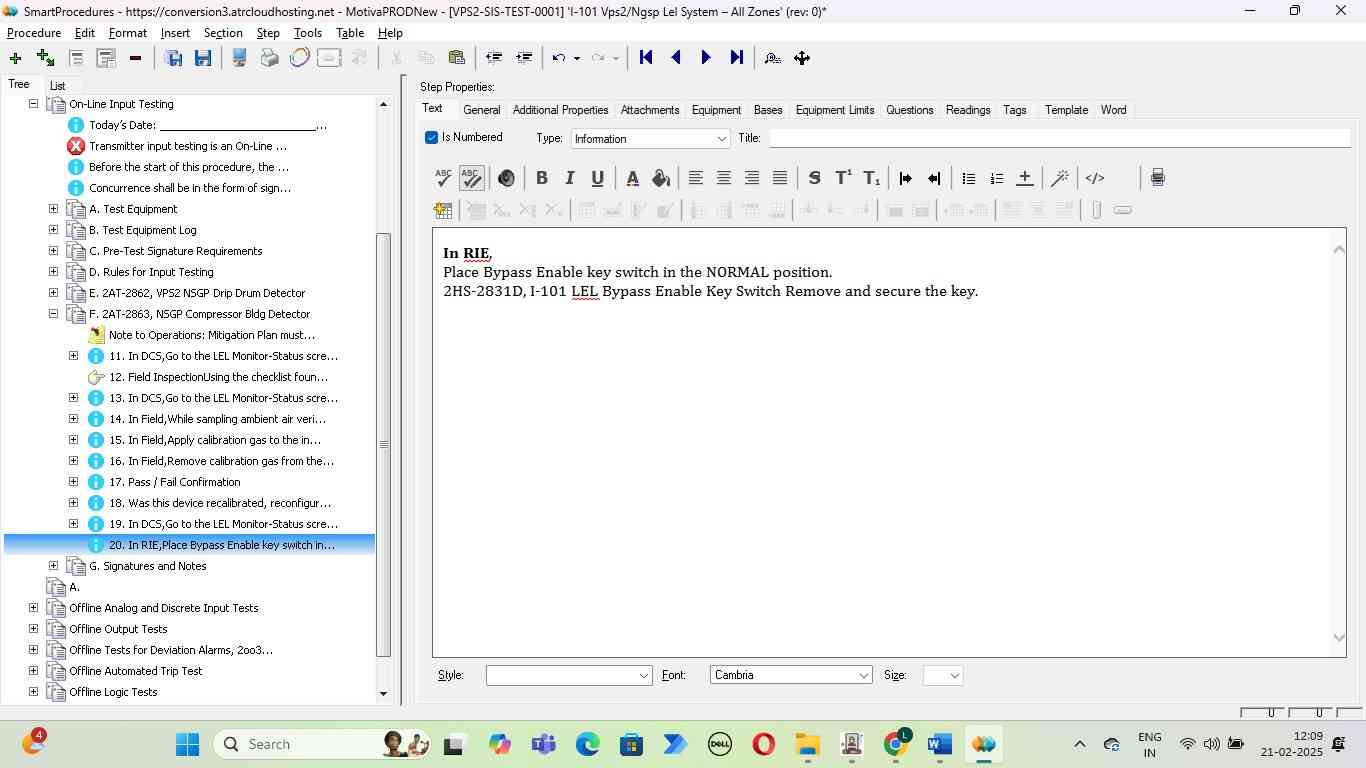Center align the step text
This screenshot has width=1366, height=768.
(723, 178)
